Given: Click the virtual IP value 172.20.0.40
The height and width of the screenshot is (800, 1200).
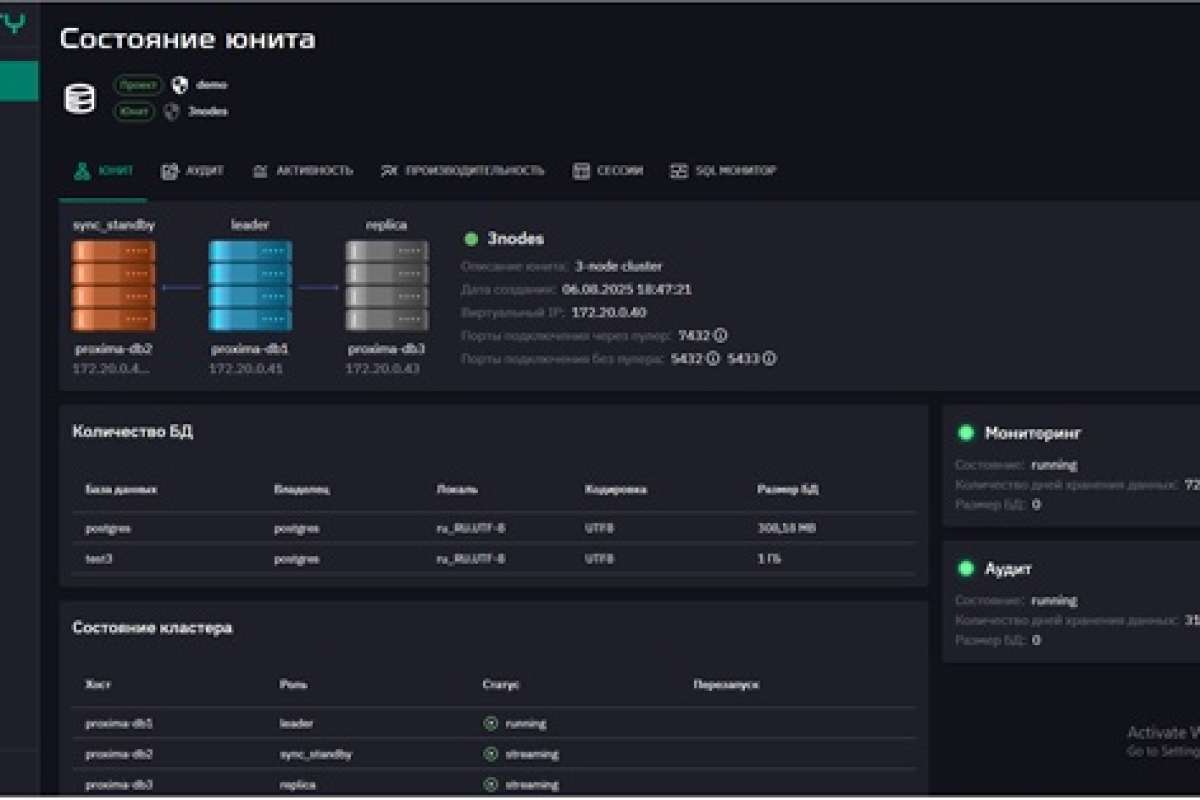Looking at the screenshot, I should point(609,312).
